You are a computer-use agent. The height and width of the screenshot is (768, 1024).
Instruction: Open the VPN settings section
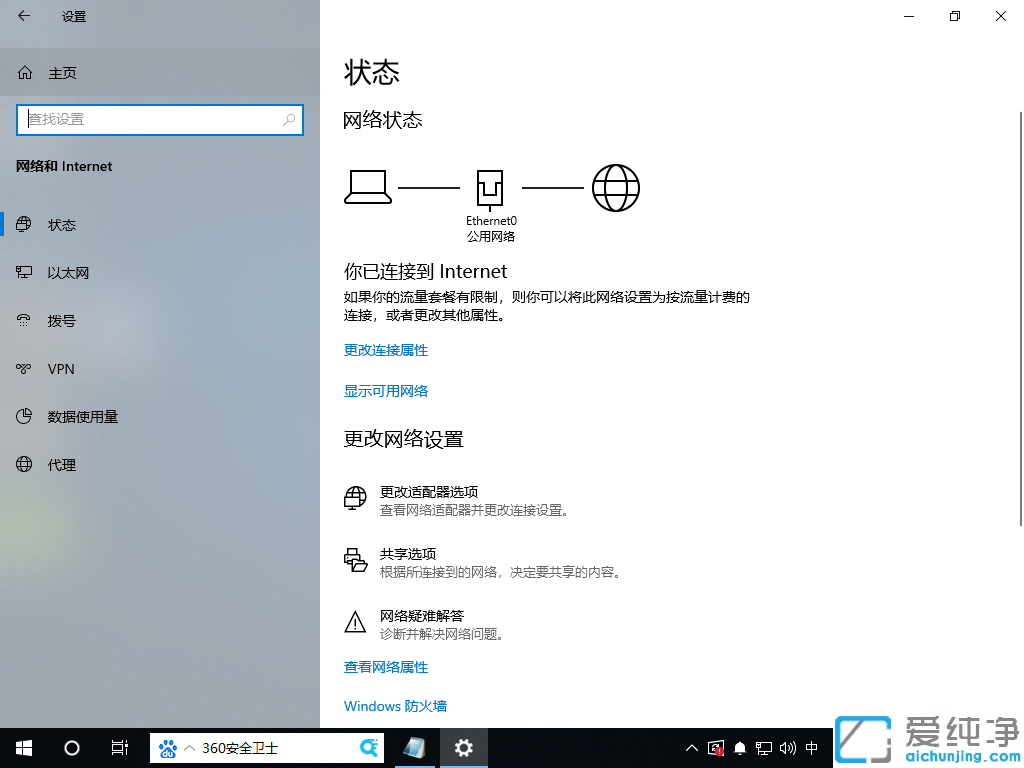point(59,369)
